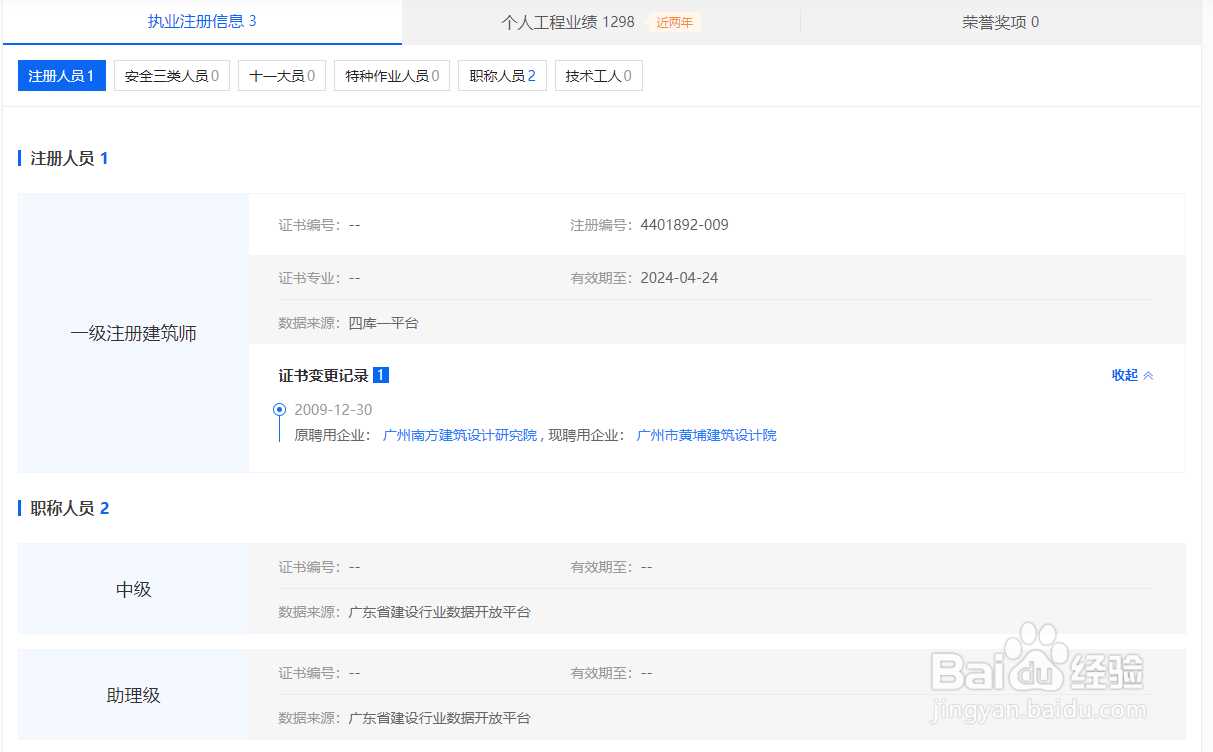The image size is (1213, 752).
Task: Click 有效期至 value 2024-04-24
Action: (x=679, y=278)
